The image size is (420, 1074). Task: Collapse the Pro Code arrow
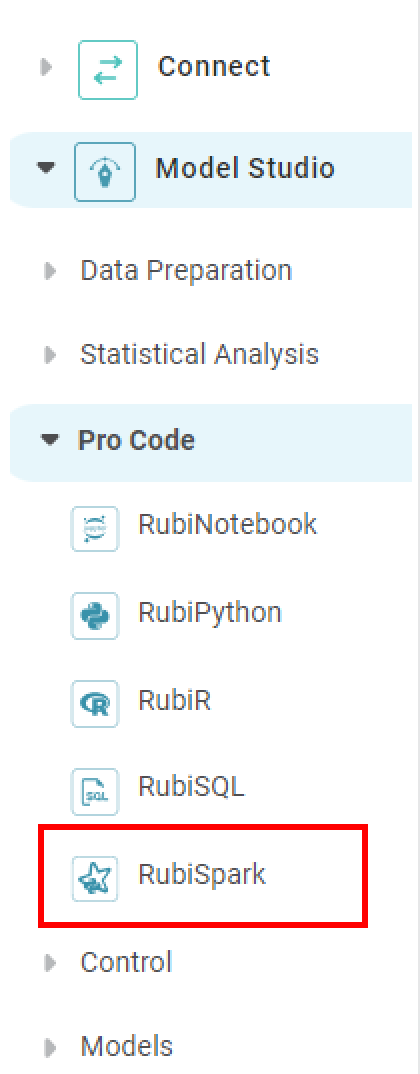(x=50, y=440)
